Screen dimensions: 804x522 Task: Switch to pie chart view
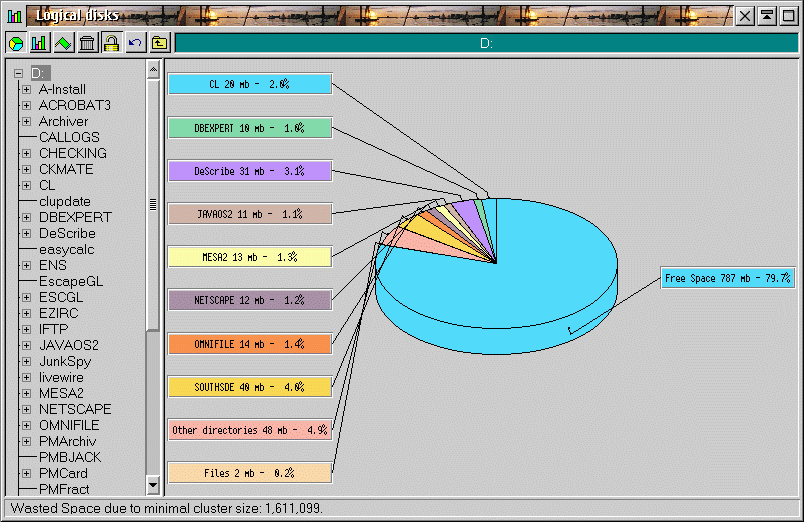(17, 43)
